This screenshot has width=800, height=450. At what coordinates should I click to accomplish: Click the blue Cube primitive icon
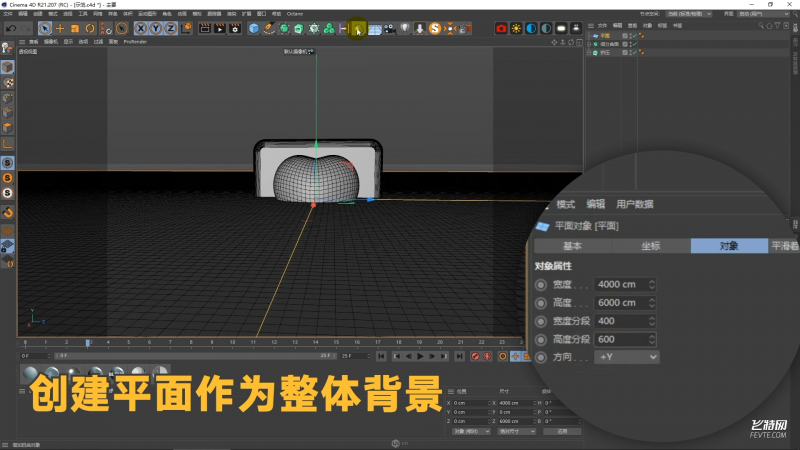tap(254, 29)
